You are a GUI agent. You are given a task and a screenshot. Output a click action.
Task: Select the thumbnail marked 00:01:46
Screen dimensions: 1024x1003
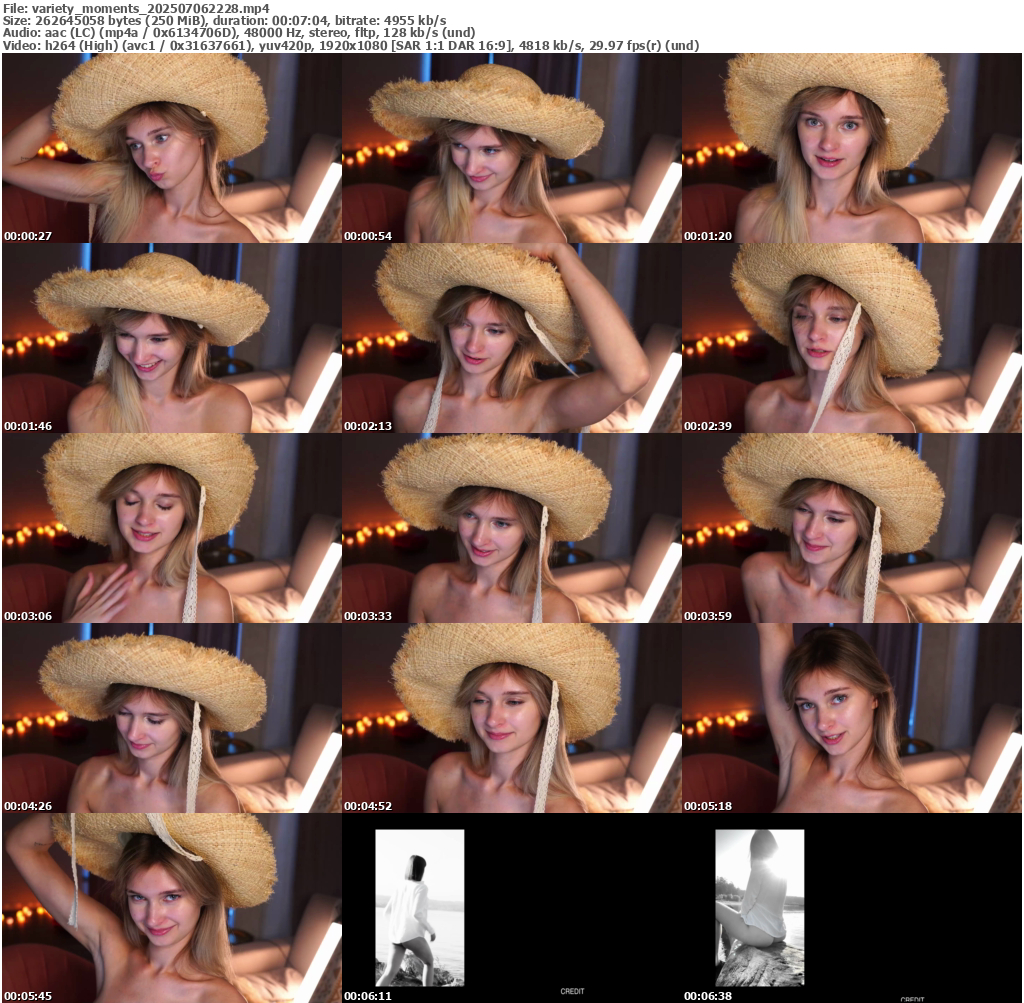pos(171,338)
